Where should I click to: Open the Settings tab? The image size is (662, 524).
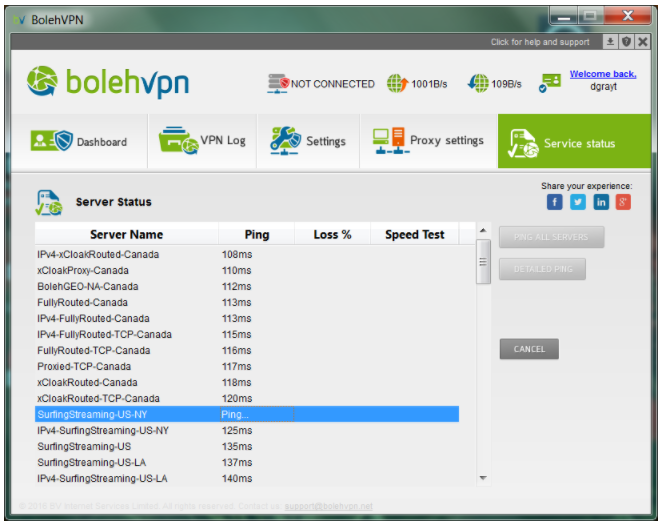[x=308, y=141]
